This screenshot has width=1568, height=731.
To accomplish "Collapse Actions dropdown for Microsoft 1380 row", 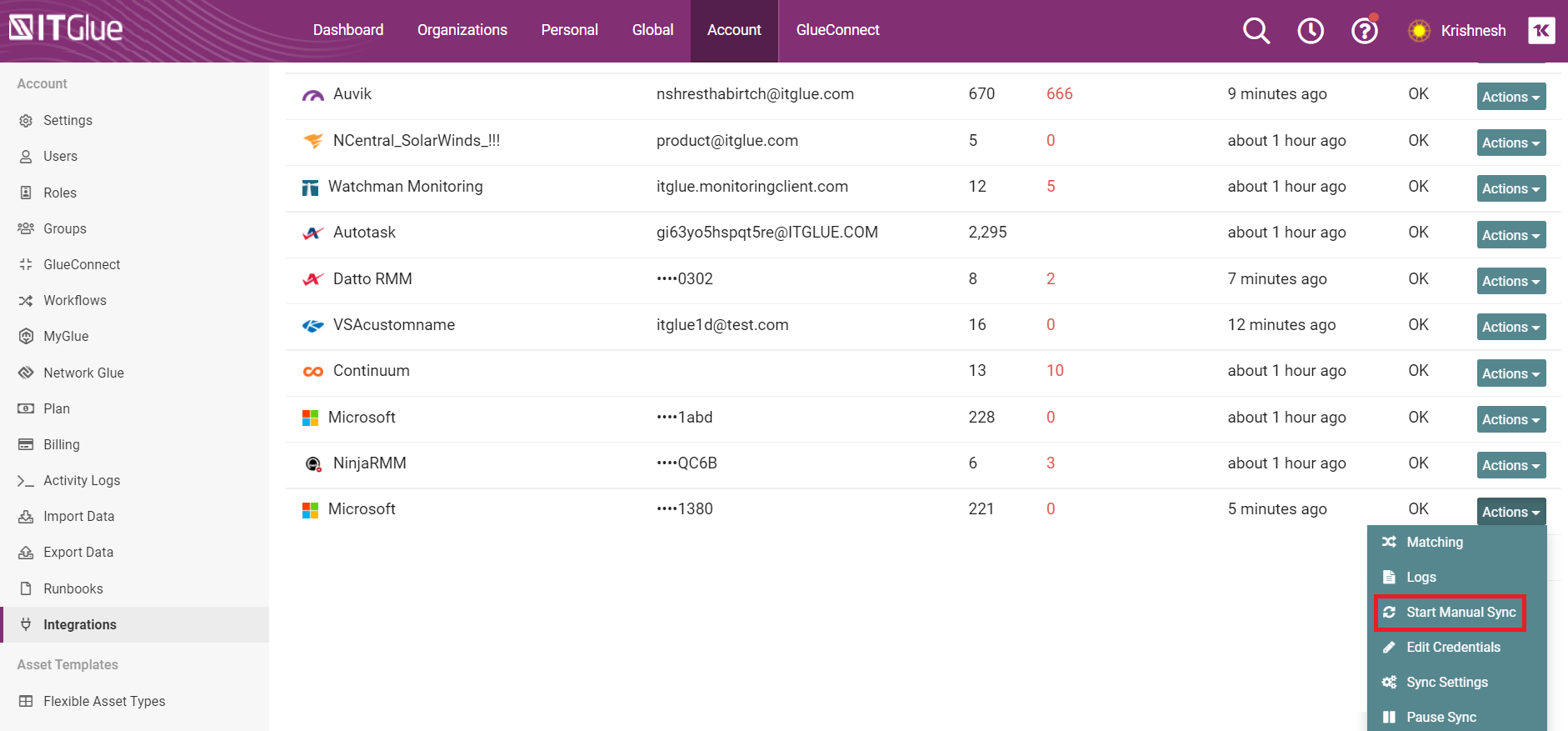I will (1511, 512).
